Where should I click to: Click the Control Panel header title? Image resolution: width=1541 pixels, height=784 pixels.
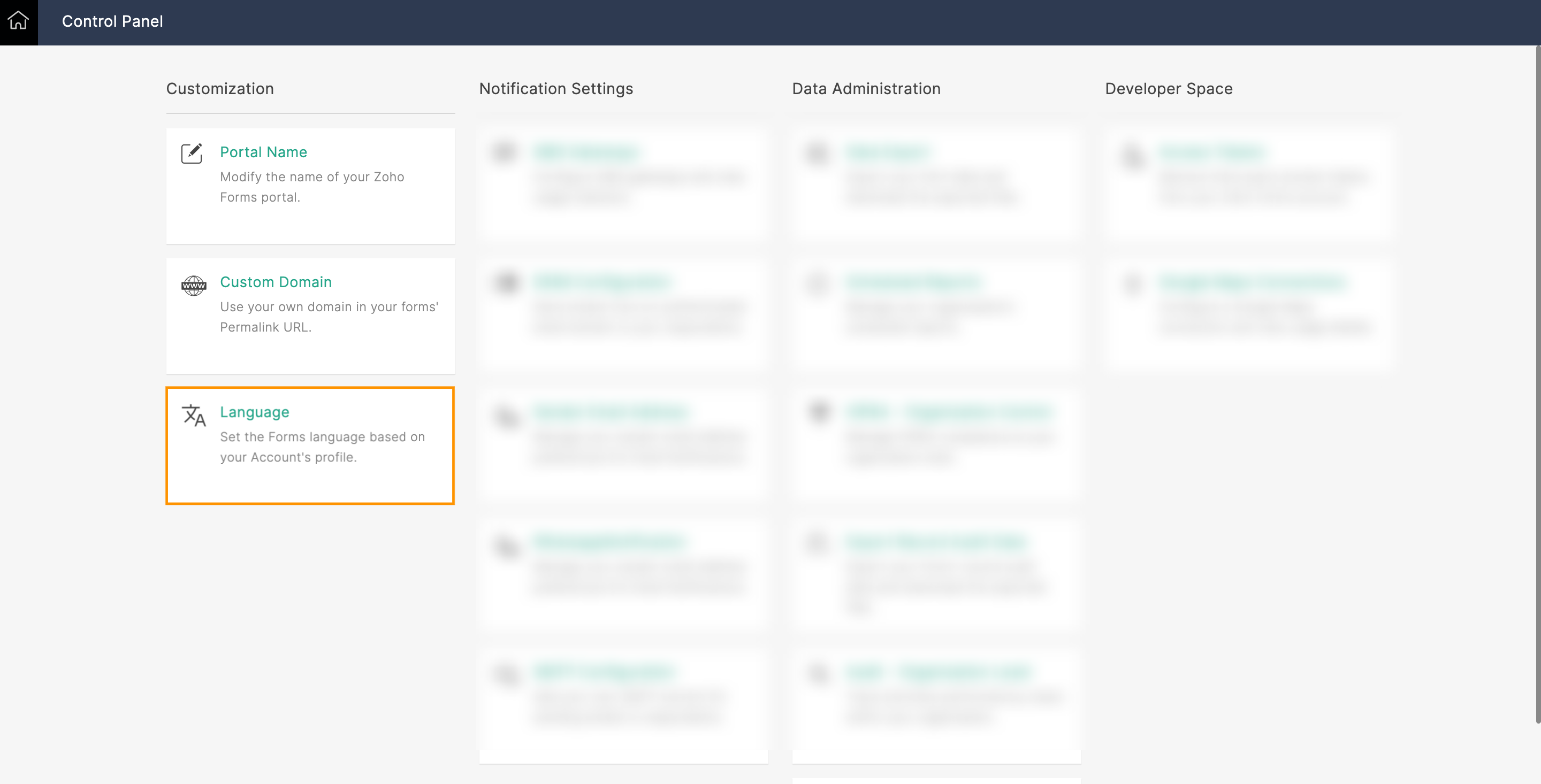(x=112, y=21)
